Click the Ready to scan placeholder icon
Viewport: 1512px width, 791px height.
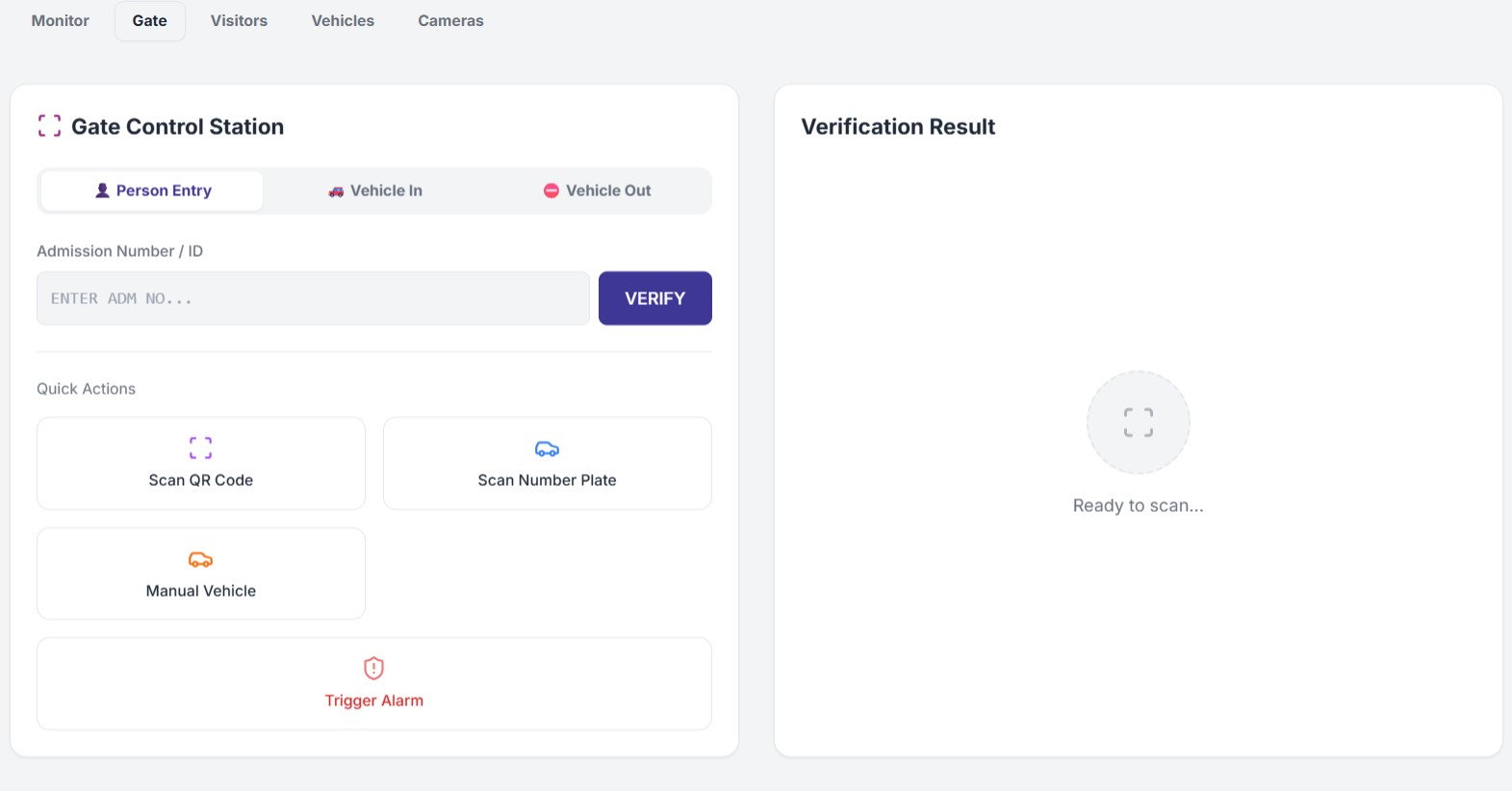(1138, 422)
